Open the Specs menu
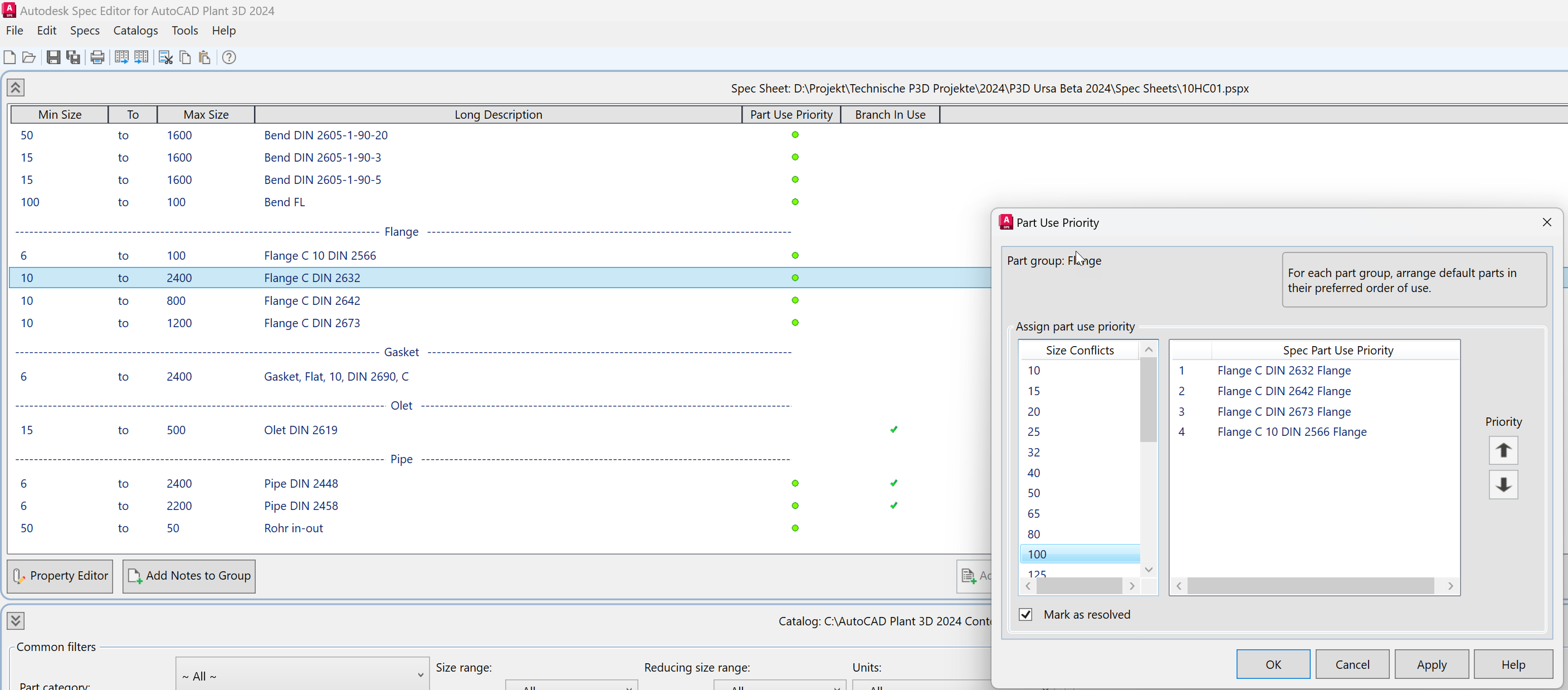Viewport: 1568px width, 690px height. 85,31
